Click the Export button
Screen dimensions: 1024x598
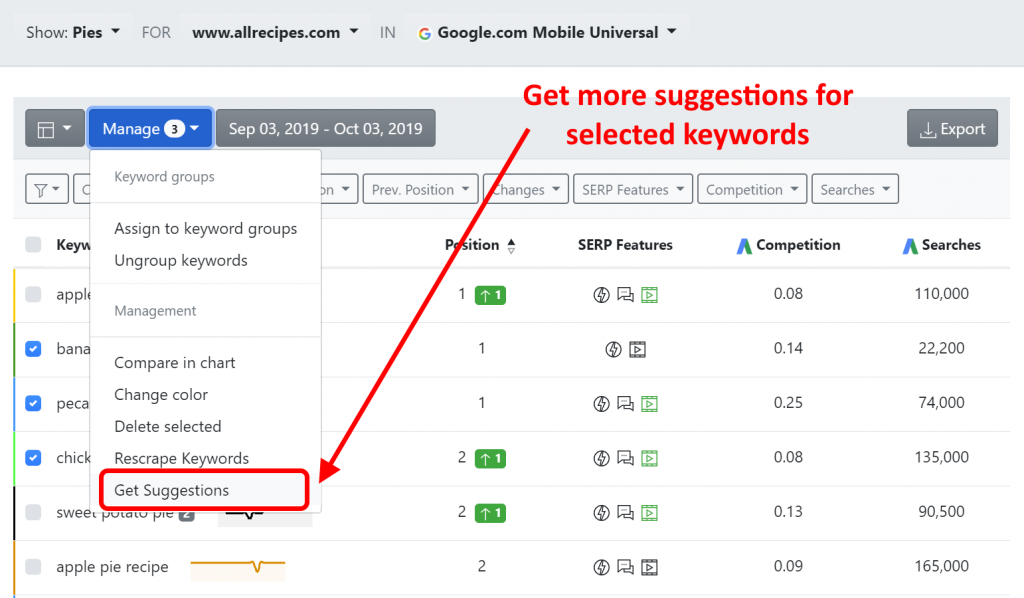point(952,129)
